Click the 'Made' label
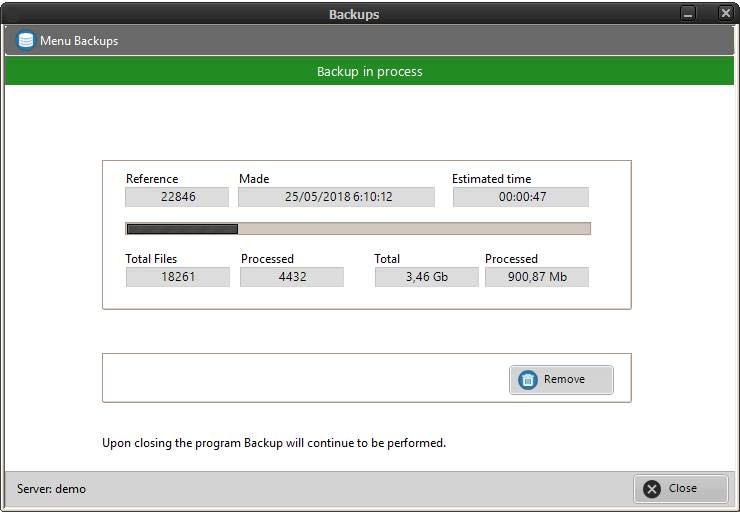Screen dimensions: 740x512 pos(254,179)
